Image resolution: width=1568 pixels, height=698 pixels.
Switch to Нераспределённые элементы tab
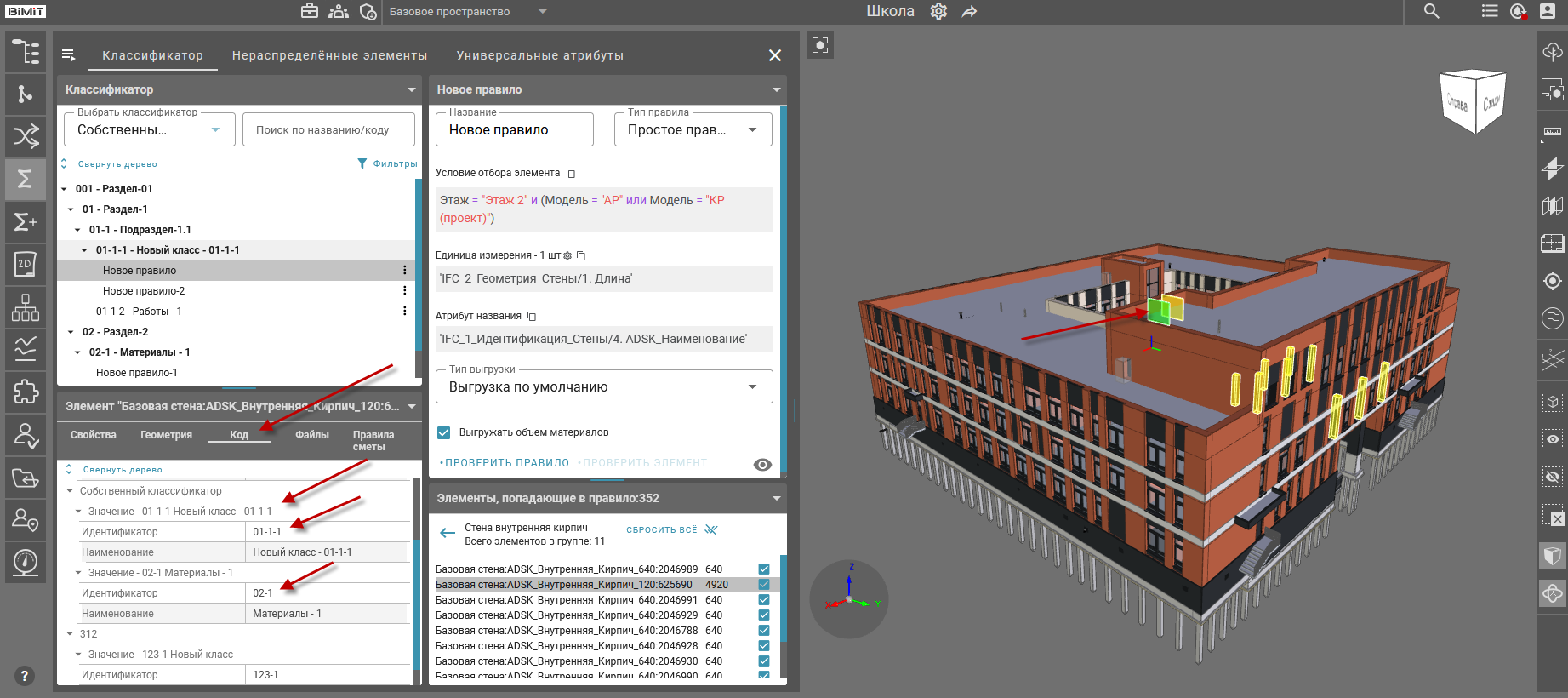pyautogui.click(x=329, y=55)
